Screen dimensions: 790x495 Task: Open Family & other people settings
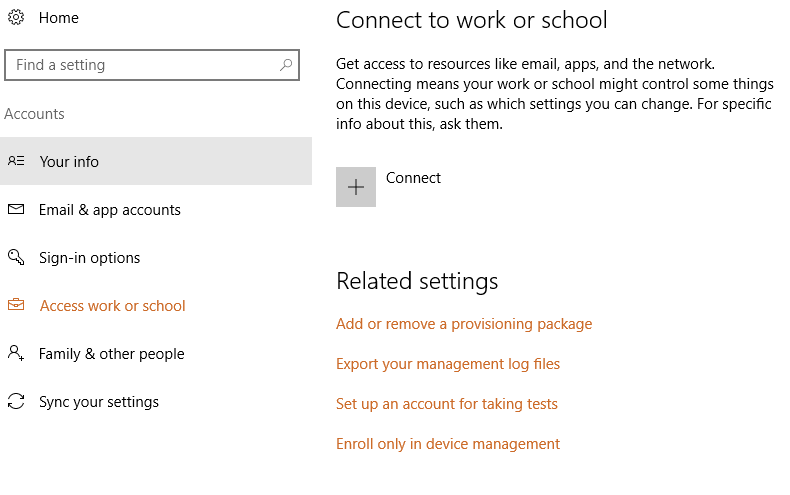(x=156, y=353)
